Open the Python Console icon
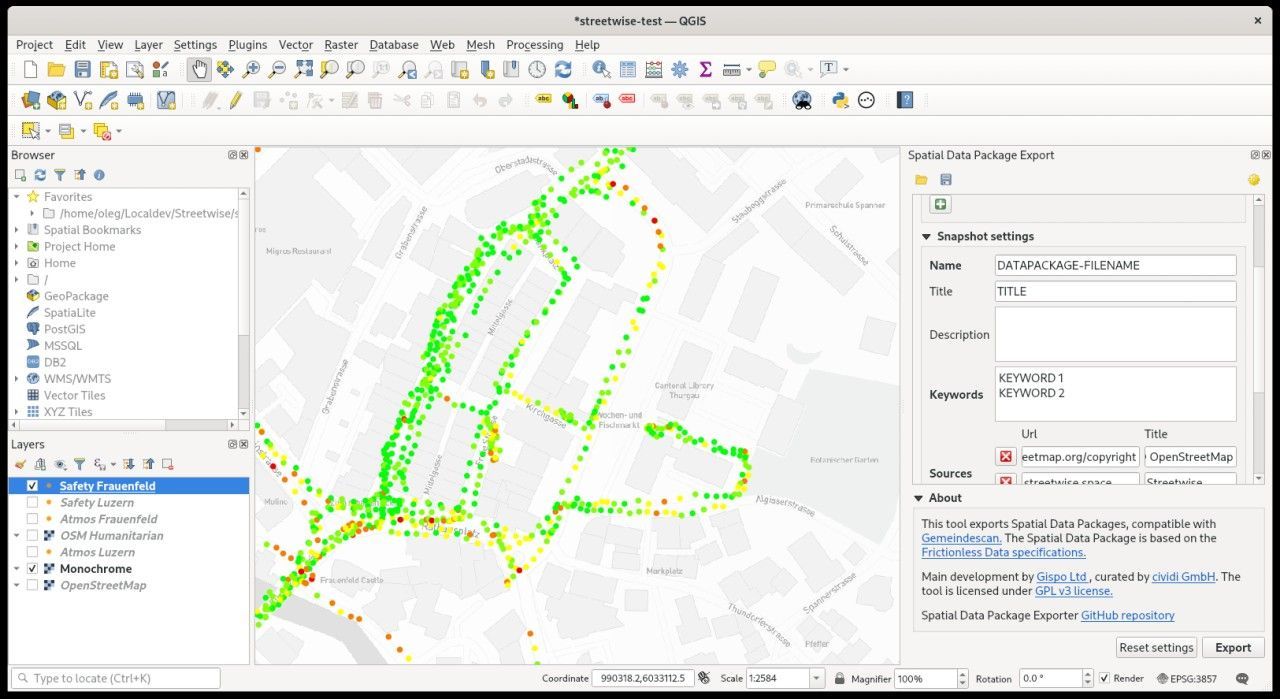1280x699 pixels. [841, 100]
